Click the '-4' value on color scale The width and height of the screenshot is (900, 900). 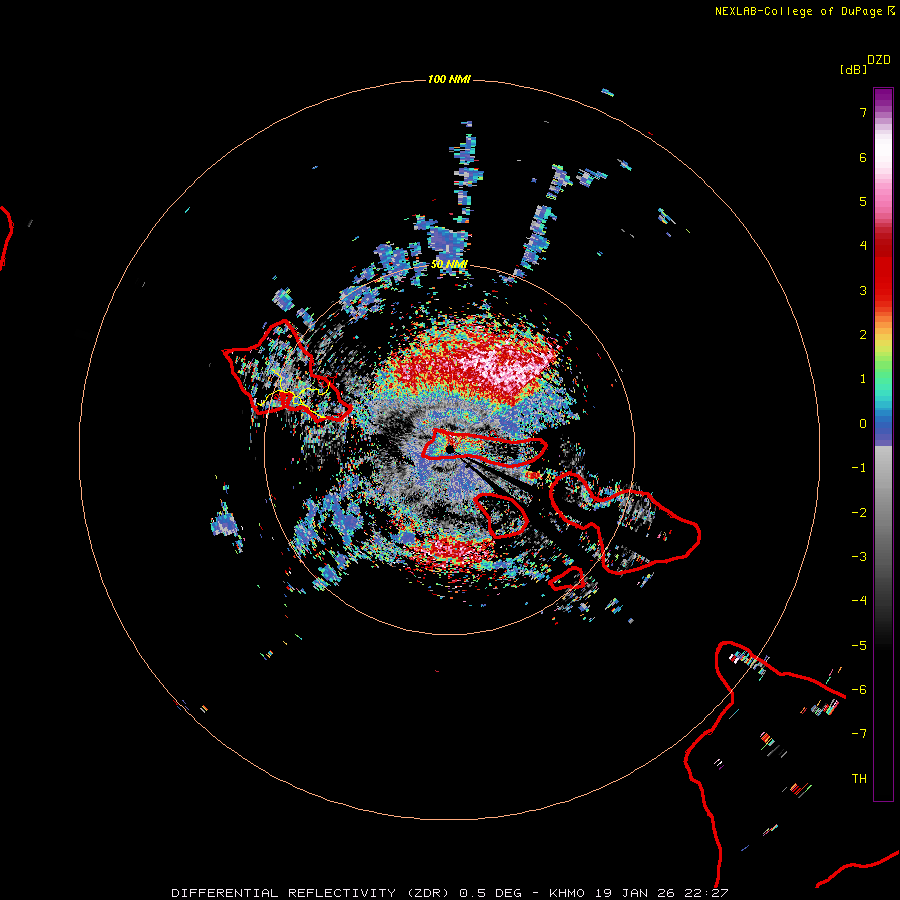point(859,601)
